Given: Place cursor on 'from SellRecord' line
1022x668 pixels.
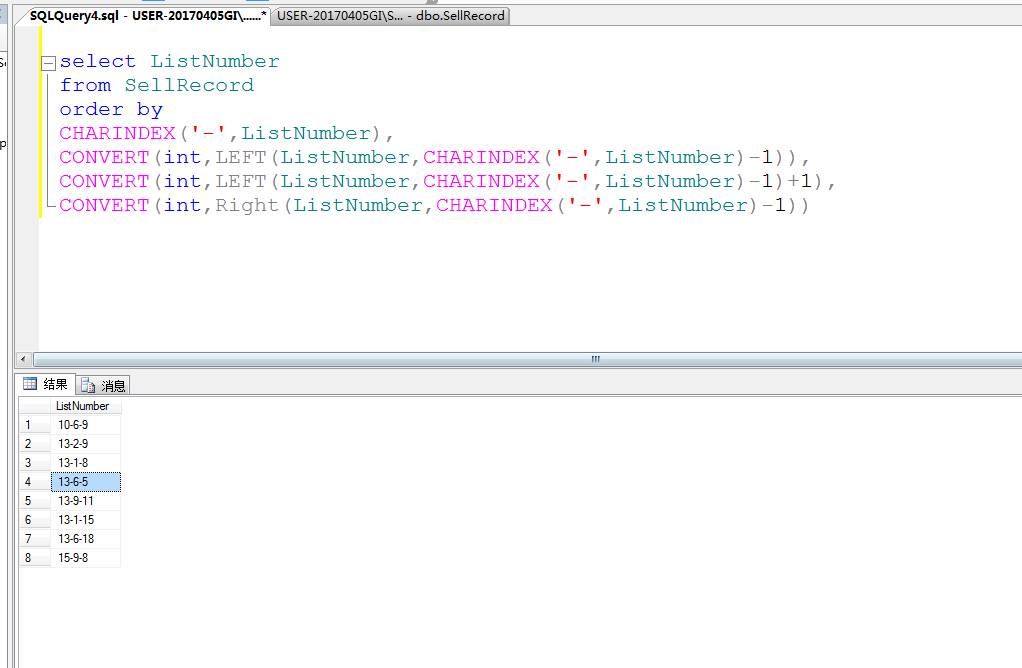Looking at the screenshot, I should [x=156, y=85].
